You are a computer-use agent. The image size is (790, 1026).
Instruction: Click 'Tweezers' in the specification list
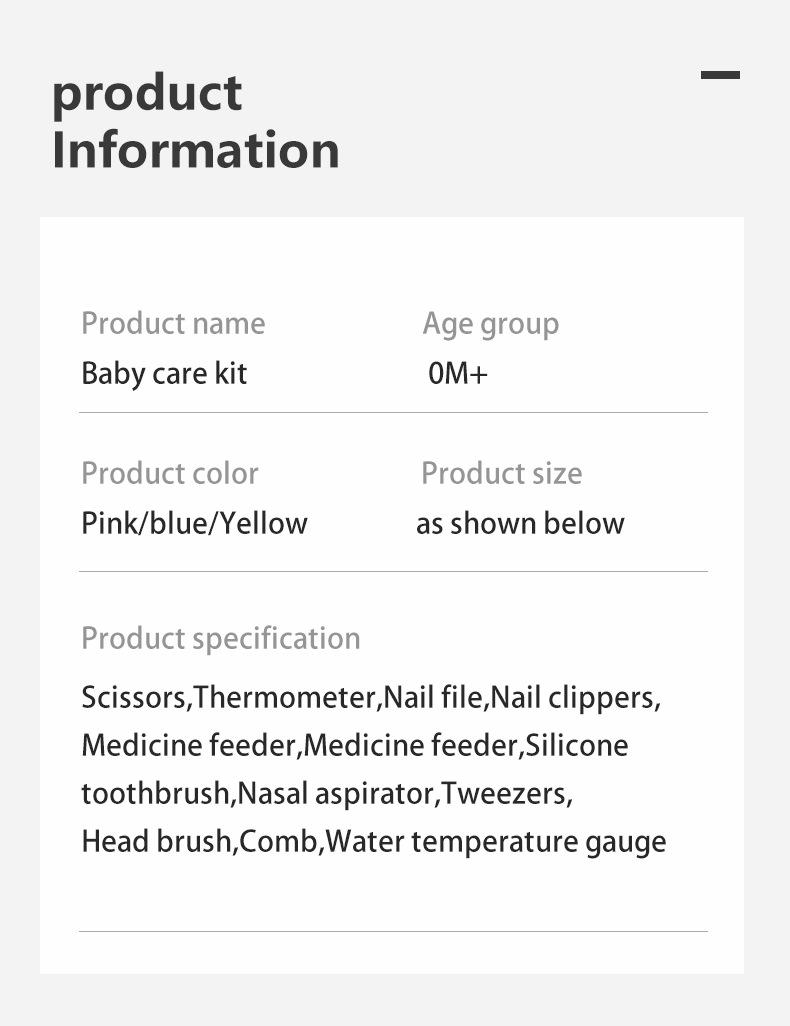(504, 793)
